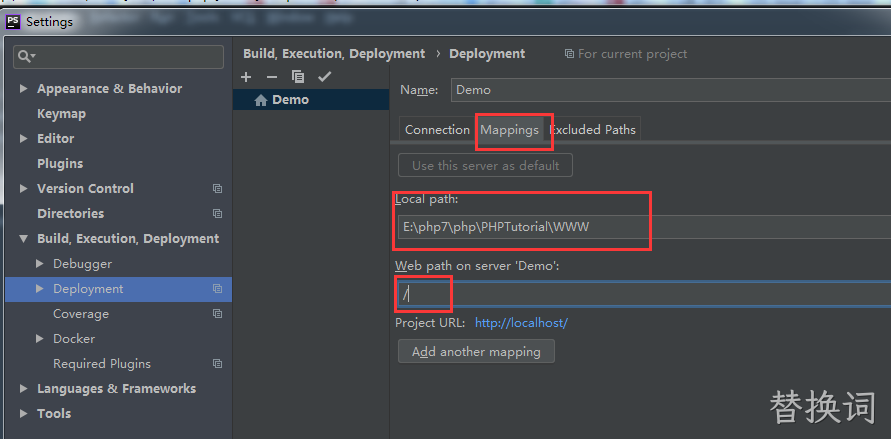Click the settings search field
This screenshot has height=439, width=891.
point(118,56)
